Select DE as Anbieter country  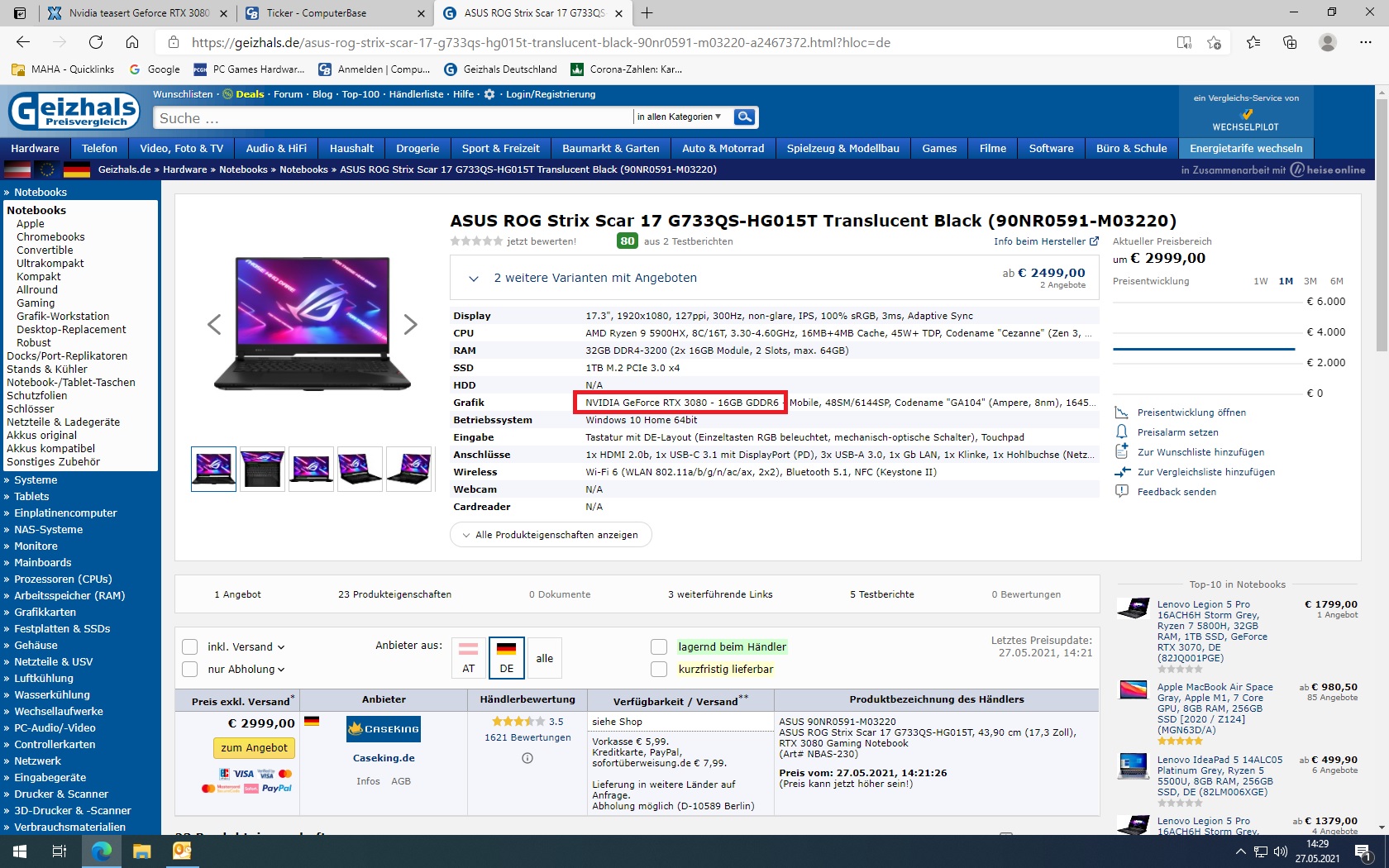(x=507, y=657)
